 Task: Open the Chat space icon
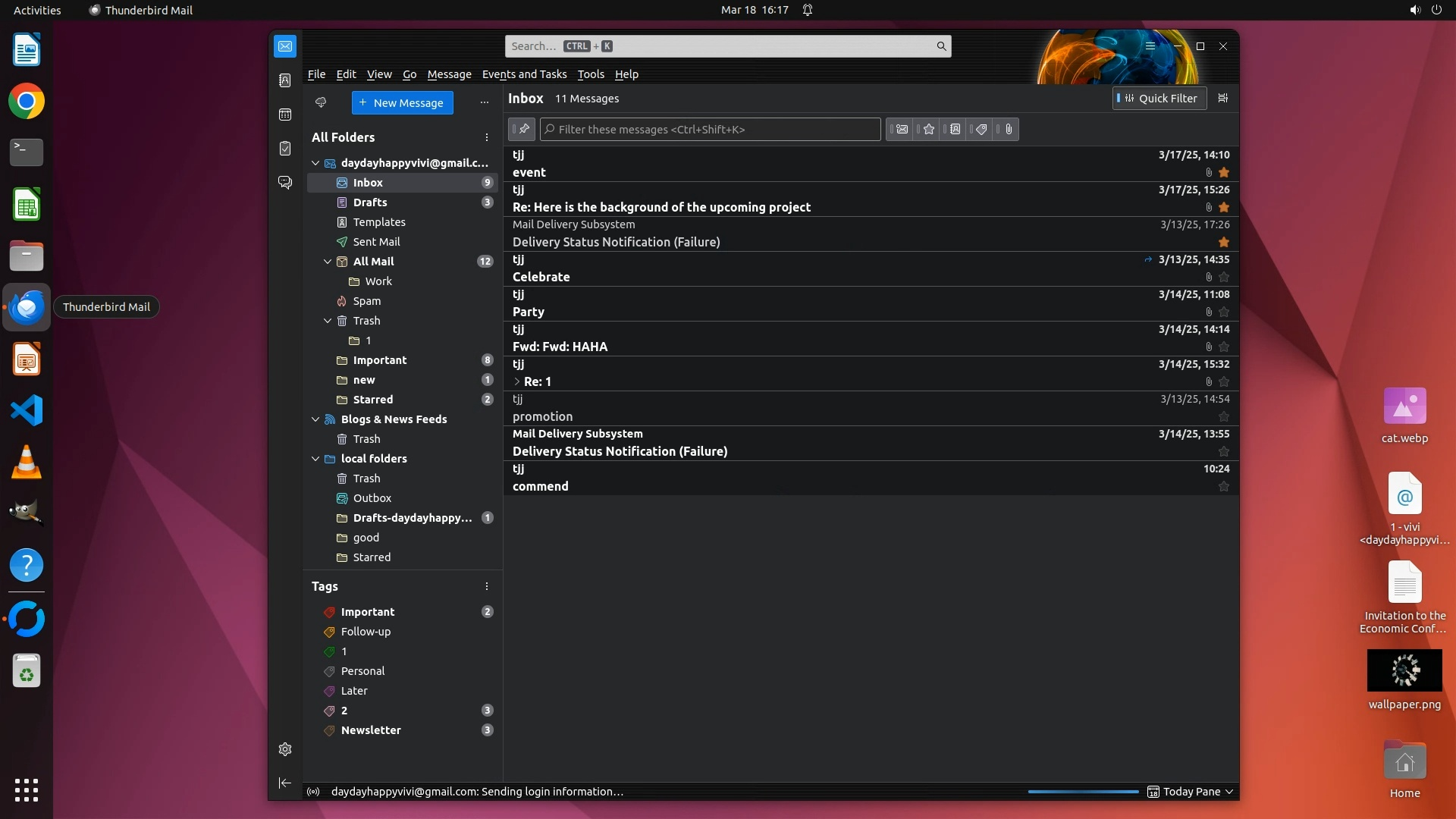(285, 183)
